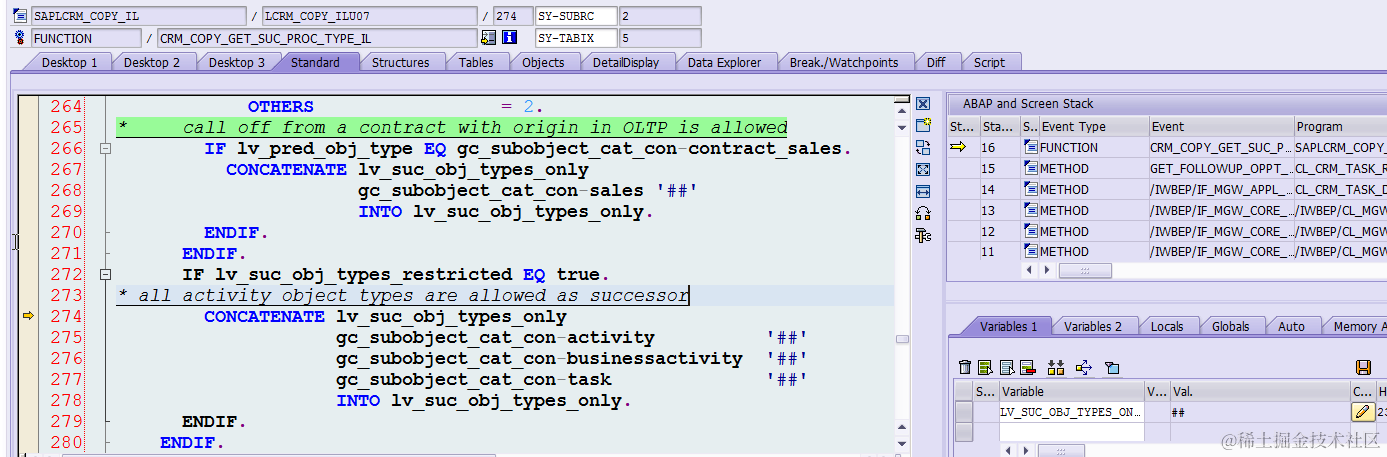Viewport: 1387px width, 457px height.
Task: Click the stack list scroll-left arrow
Action: tap(1027, 270)
